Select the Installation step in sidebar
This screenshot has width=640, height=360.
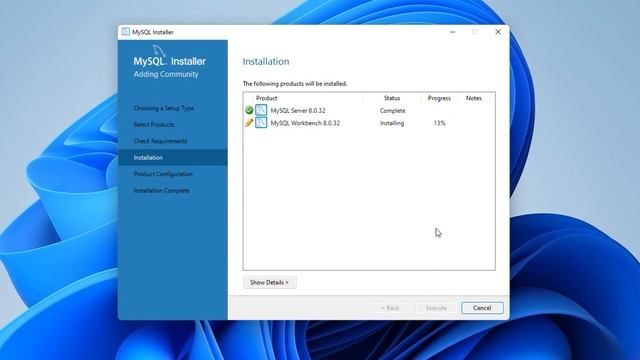point(173,158)
